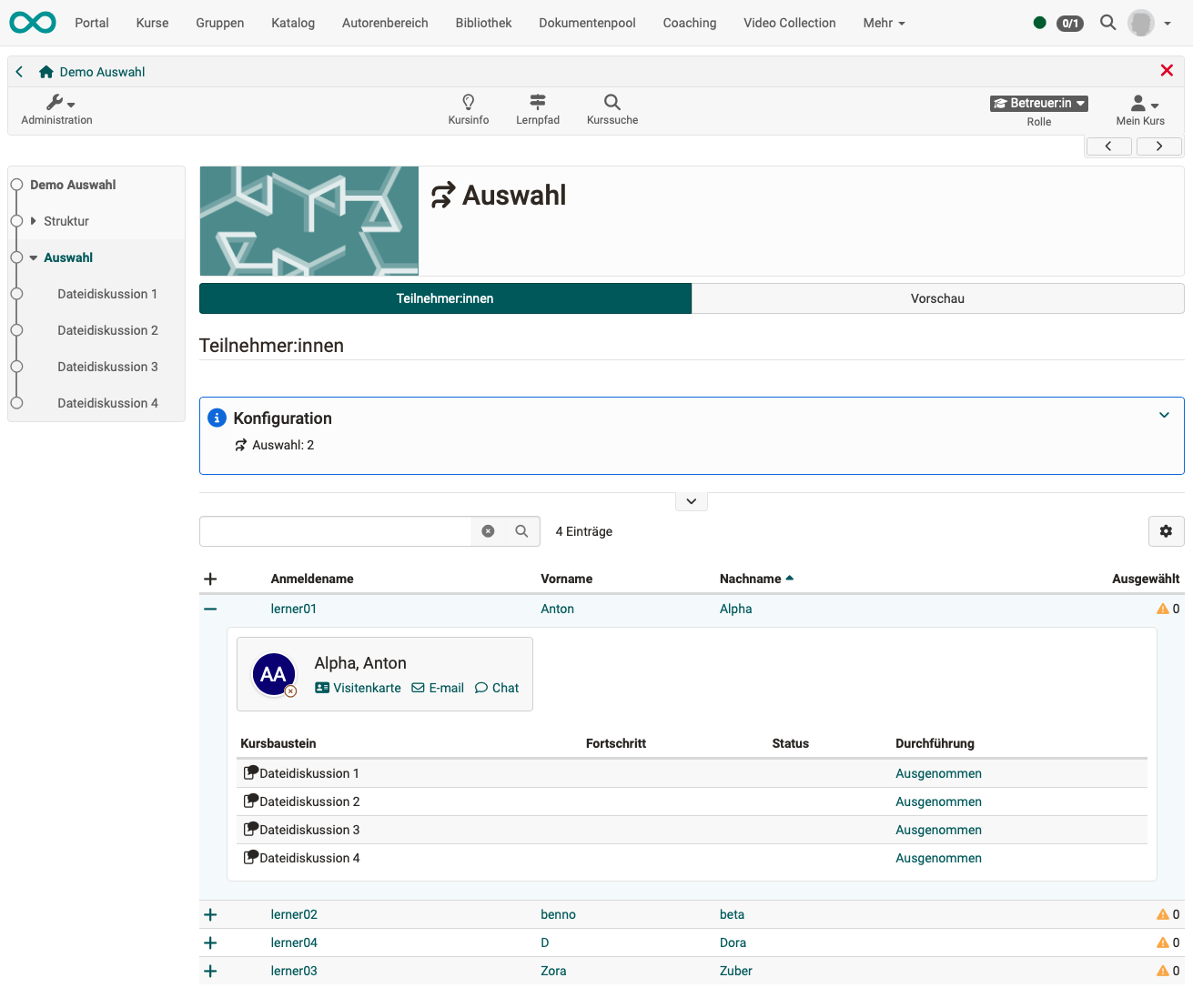Open Chat with Alpha, Anton

tap(497, 688)
